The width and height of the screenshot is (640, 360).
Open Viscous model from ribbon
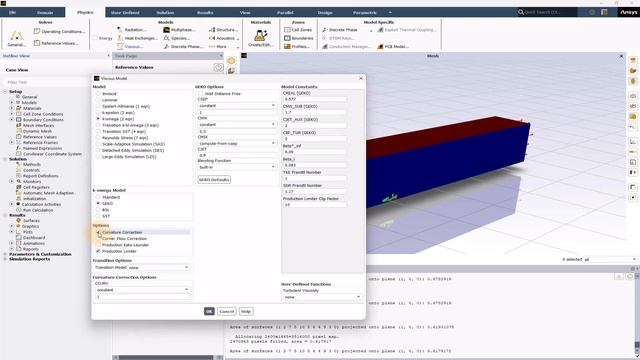[x=130, y=47]
